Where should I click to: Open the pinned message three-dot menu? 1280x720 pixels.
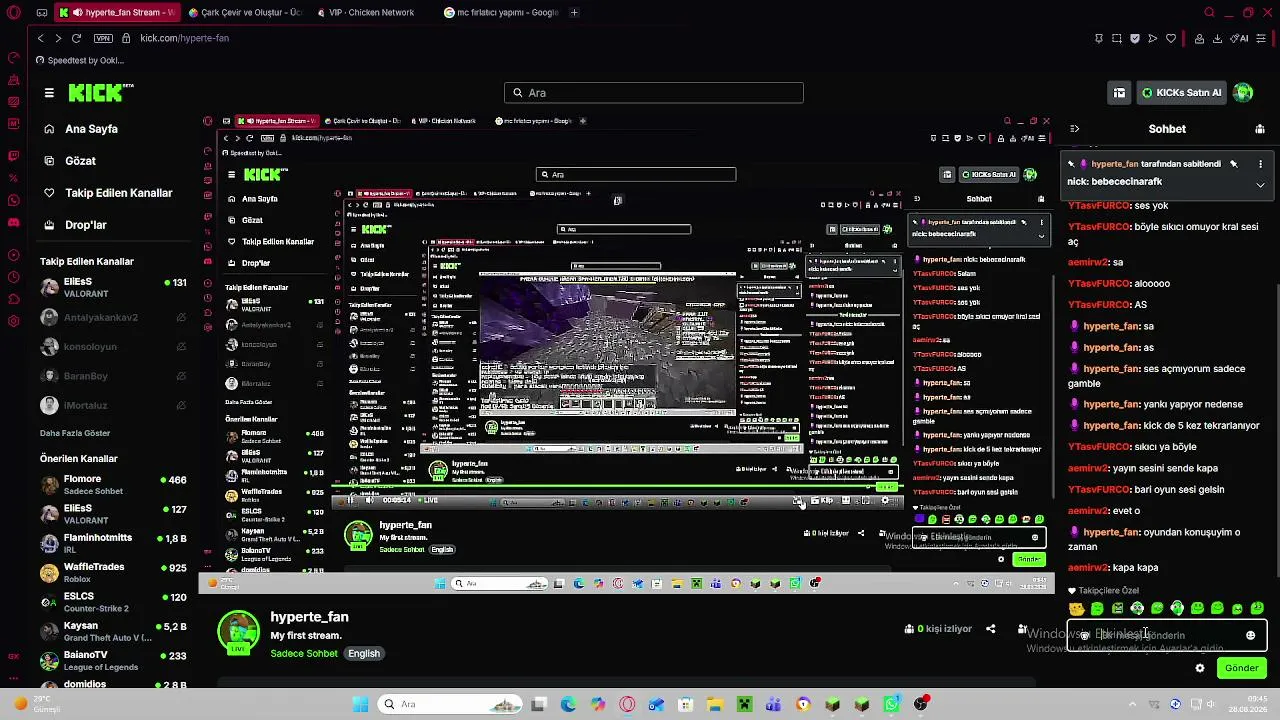pyautogui.click(x=1260, y=164)
